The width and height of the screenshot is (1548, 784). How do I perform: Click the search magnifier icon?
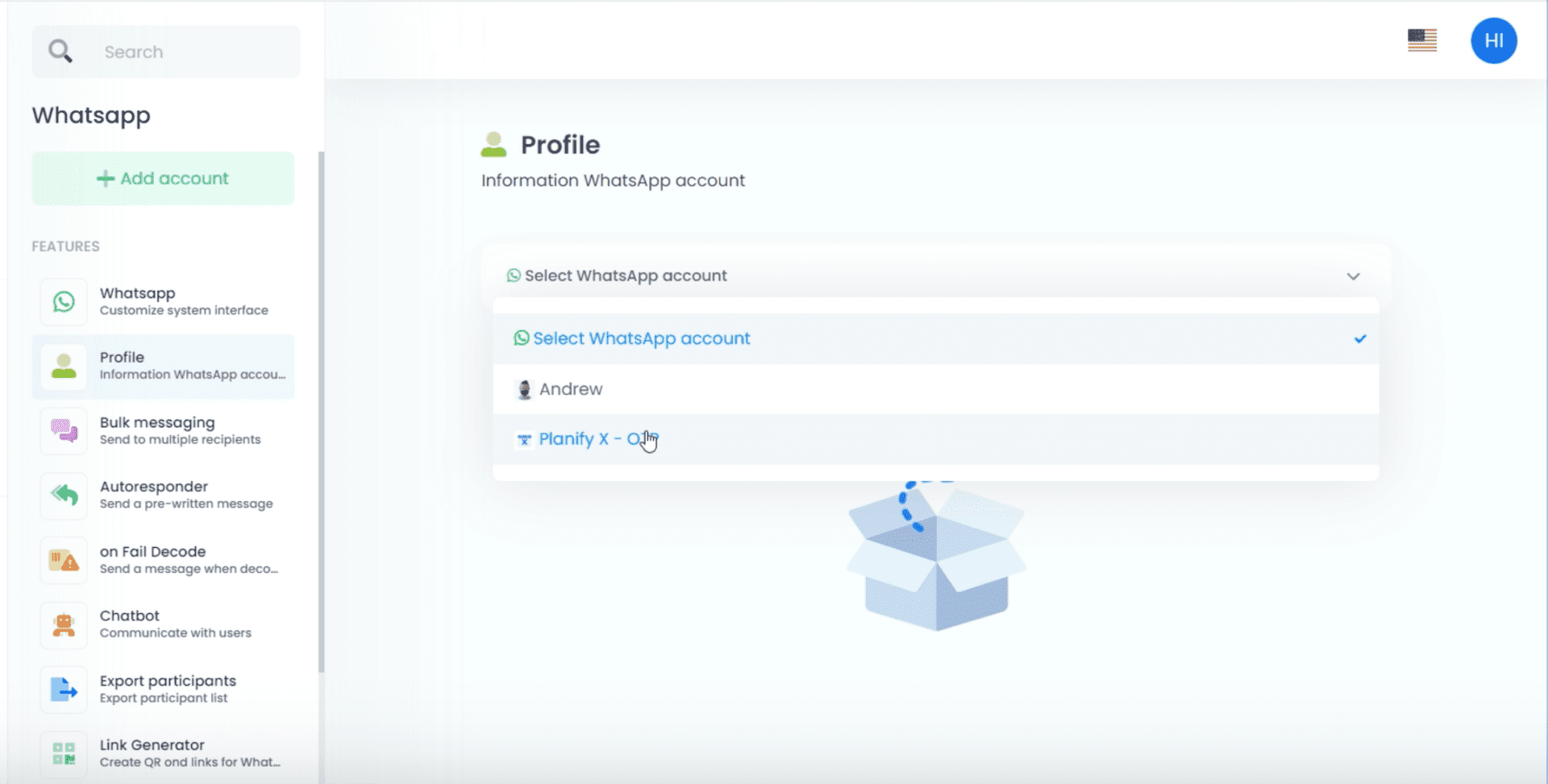pyautogui.click(x=60, y=52)
